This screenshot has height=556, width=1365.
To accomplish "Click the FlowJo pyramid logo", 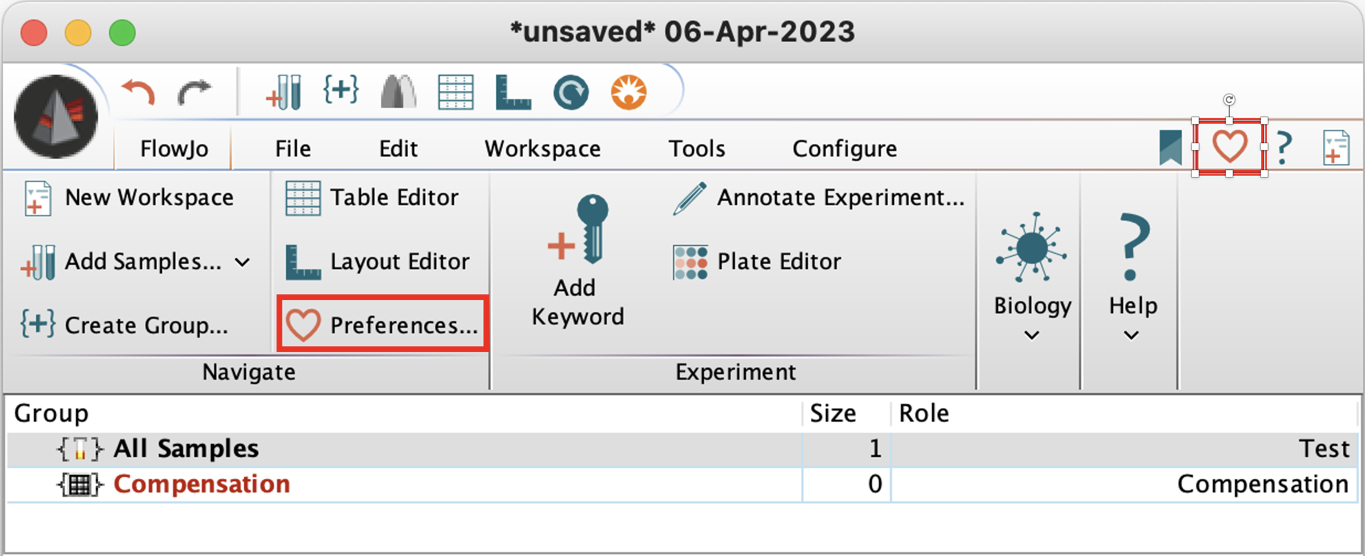I will point(57,117).
